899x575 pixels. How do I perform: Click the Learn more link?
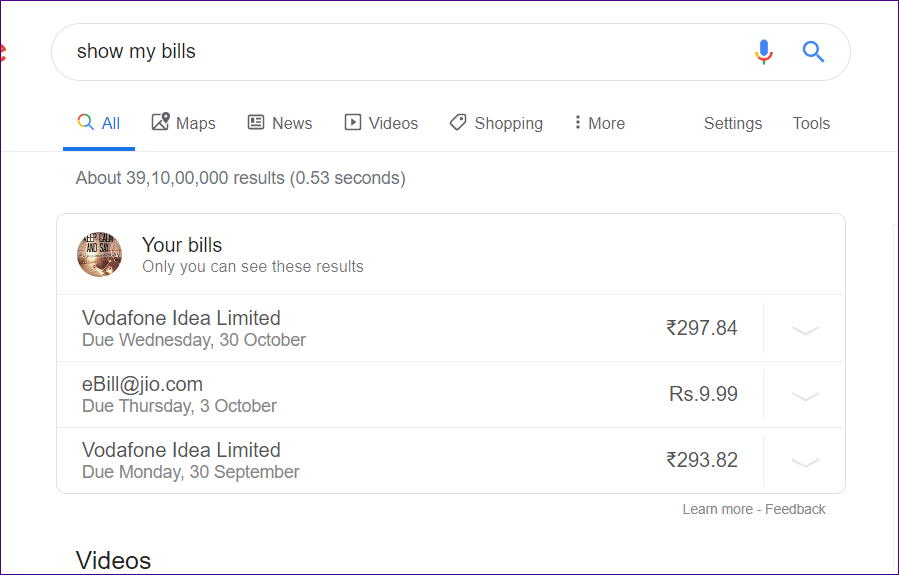click(717, 509)
